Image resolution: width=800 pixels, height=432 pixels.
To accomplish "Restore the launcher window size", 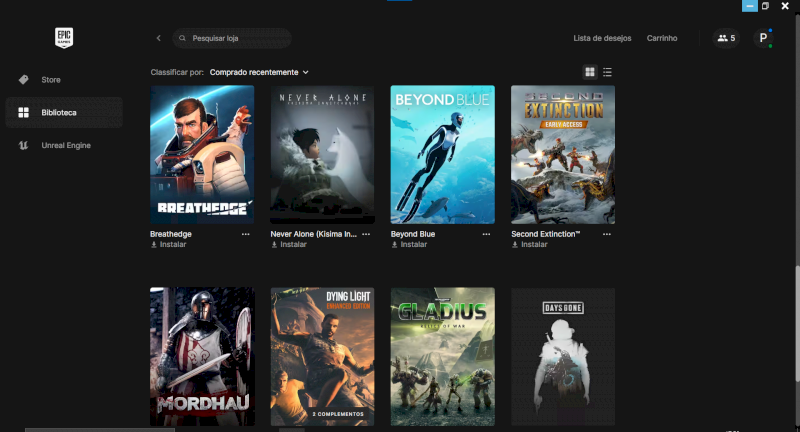I will (765, 6).
